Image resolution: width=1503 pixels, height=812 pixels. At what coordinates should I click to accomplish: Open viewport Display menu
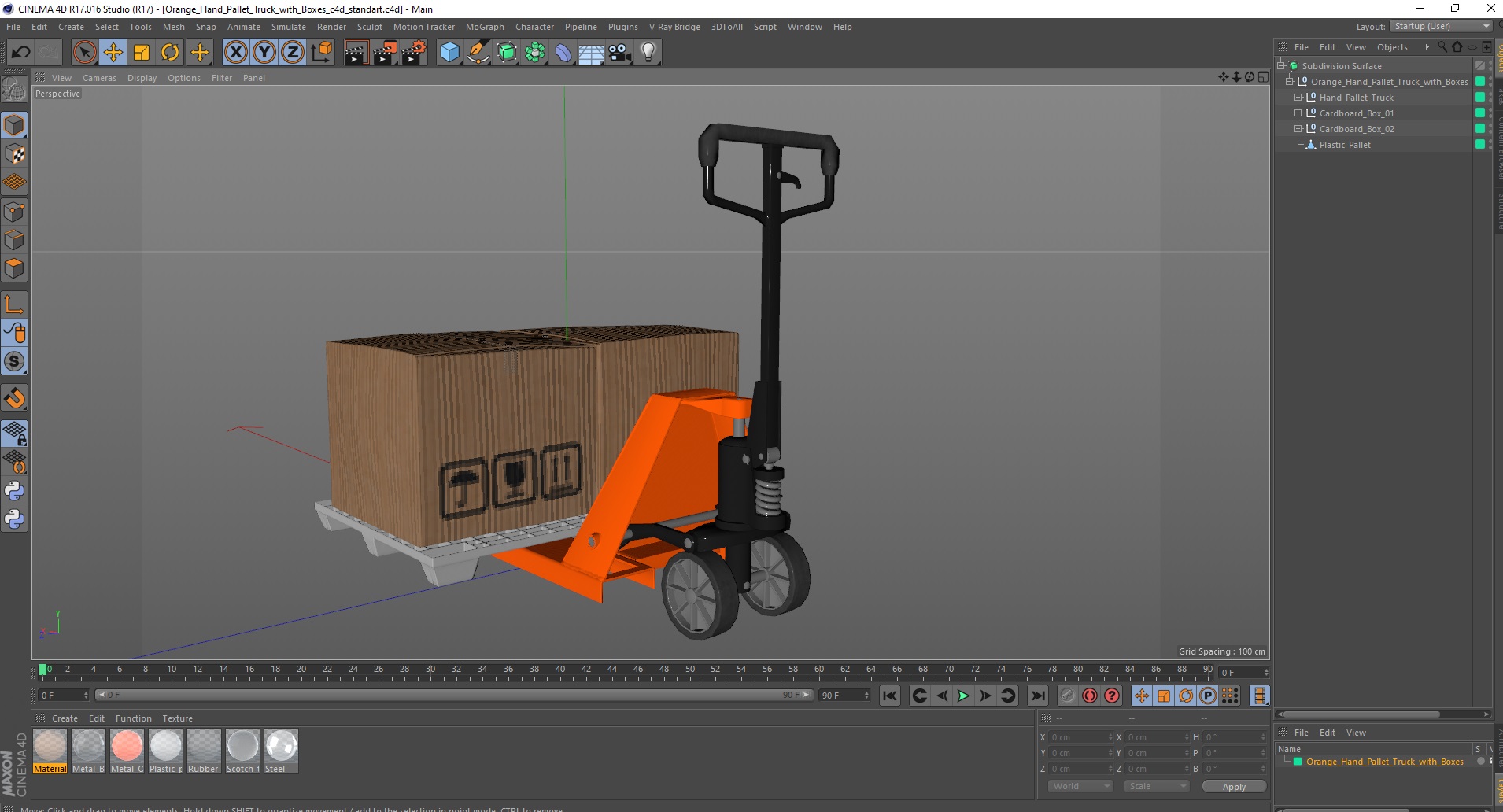click(142, 78)
